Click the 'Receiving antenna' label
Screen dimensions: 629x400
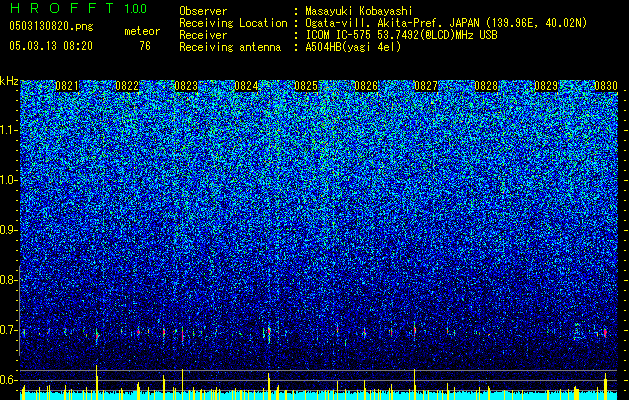pos(230,47)
